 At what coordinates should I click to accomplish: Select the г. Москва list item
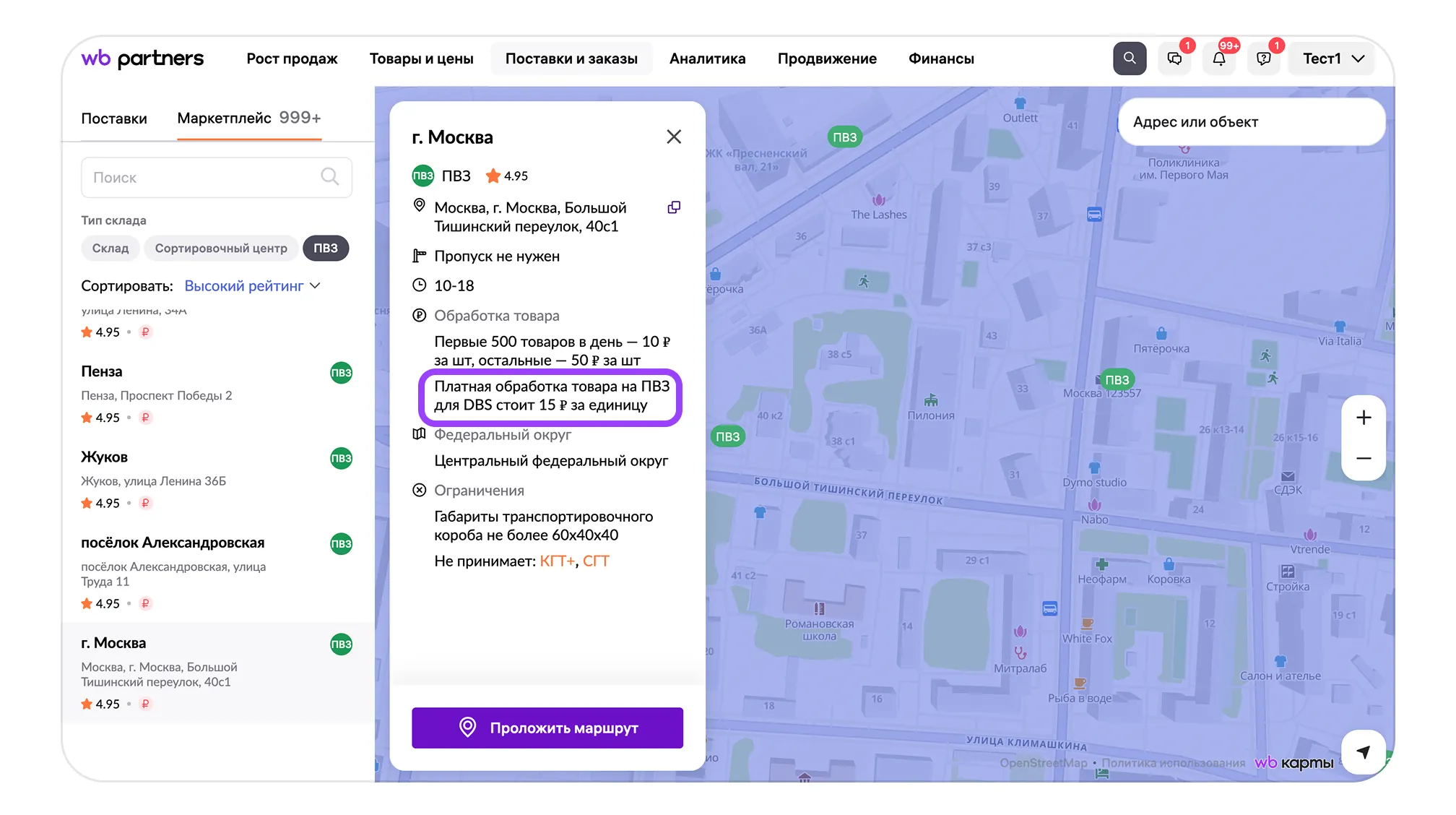point(217,672)
